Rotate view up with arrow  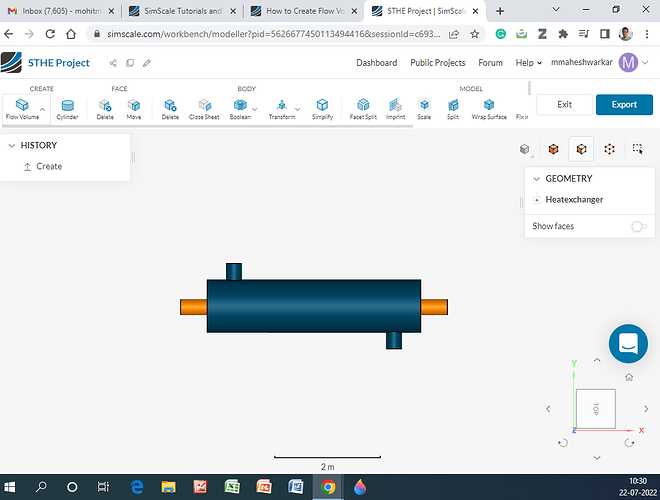597,360
